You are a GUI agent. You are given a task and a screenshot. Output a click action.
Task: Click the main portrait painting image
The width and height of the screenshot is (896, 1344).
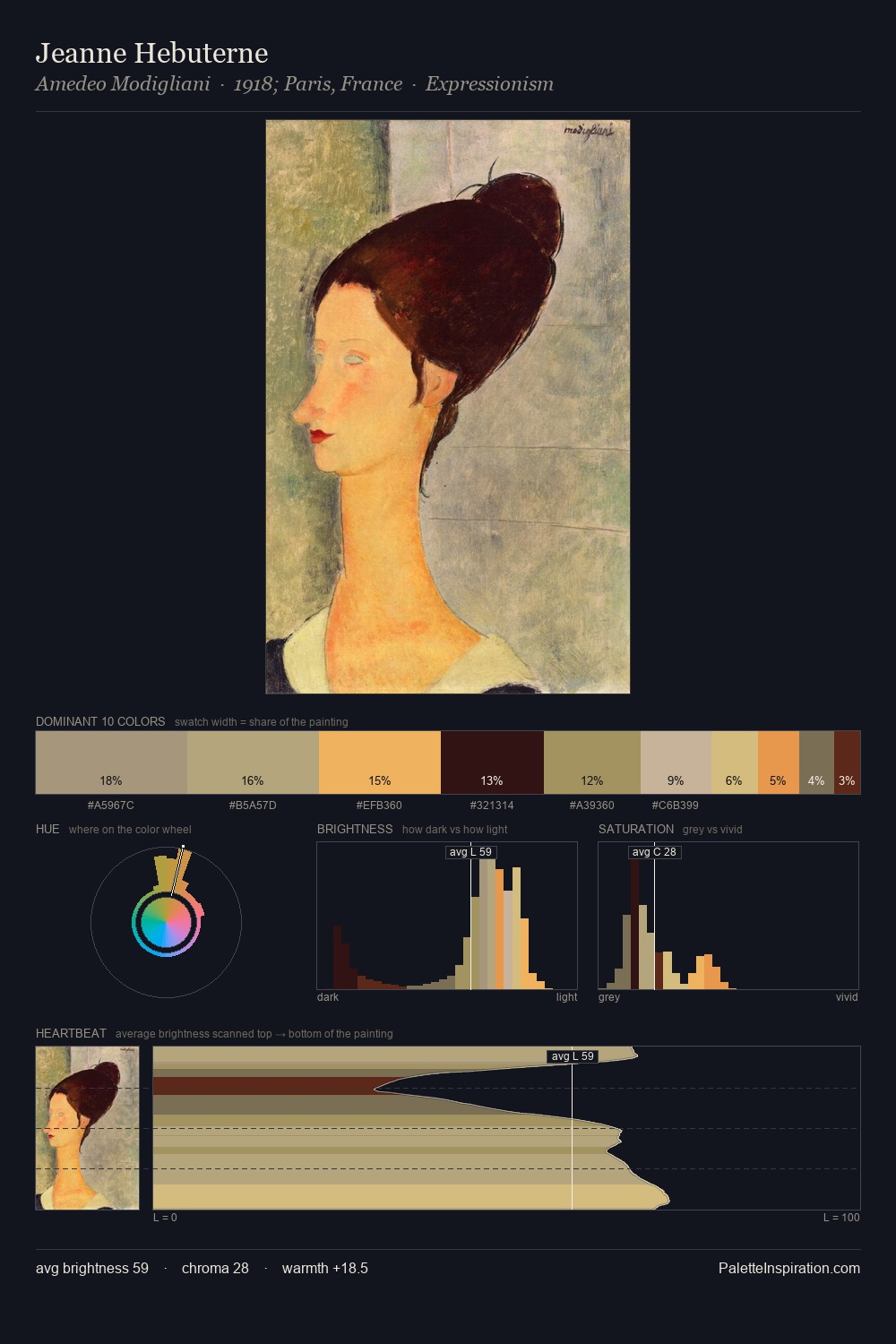(448, 407)
